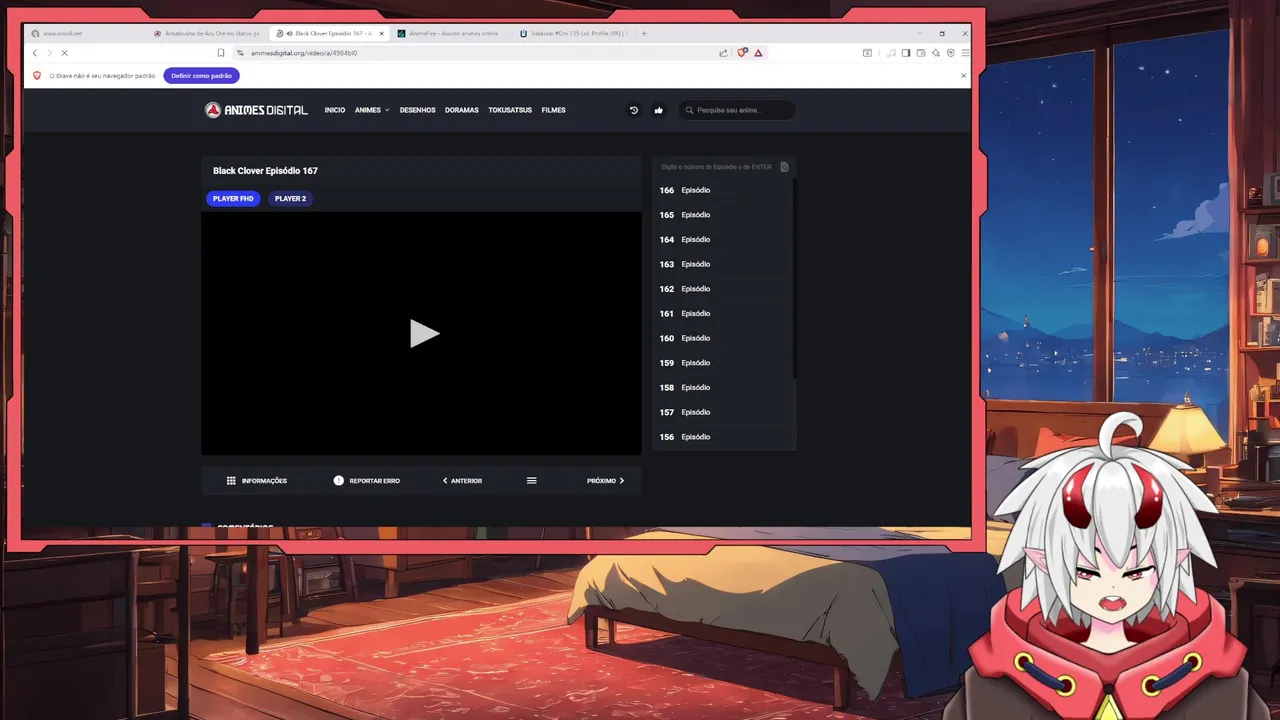Open Episódio 166 from the list
1280x720 pixels.
pyautogui.click(x=722, y=190)
